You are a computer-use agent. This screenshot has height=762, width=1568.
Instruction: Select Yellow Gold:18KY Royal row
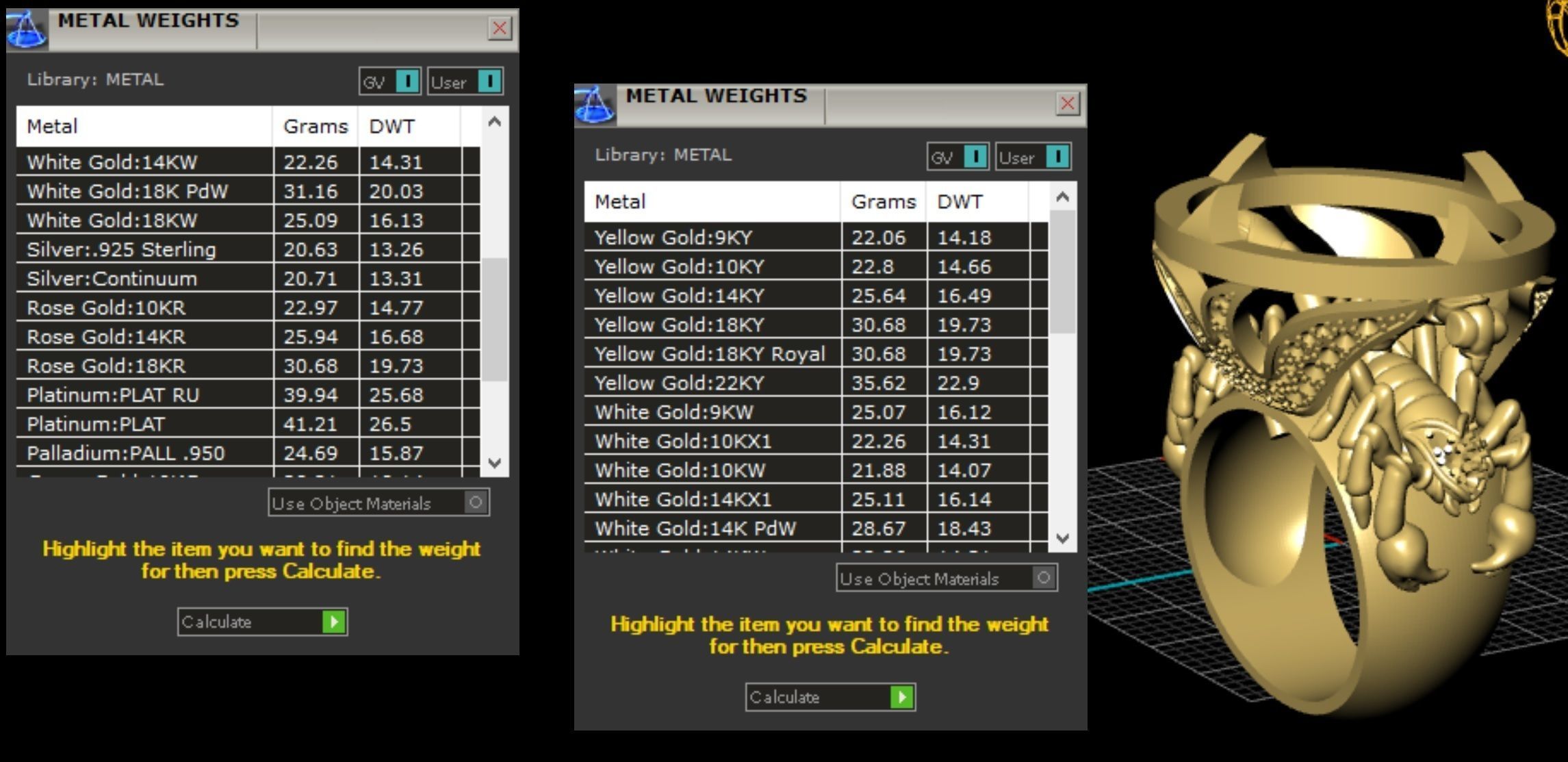point(710,354)
